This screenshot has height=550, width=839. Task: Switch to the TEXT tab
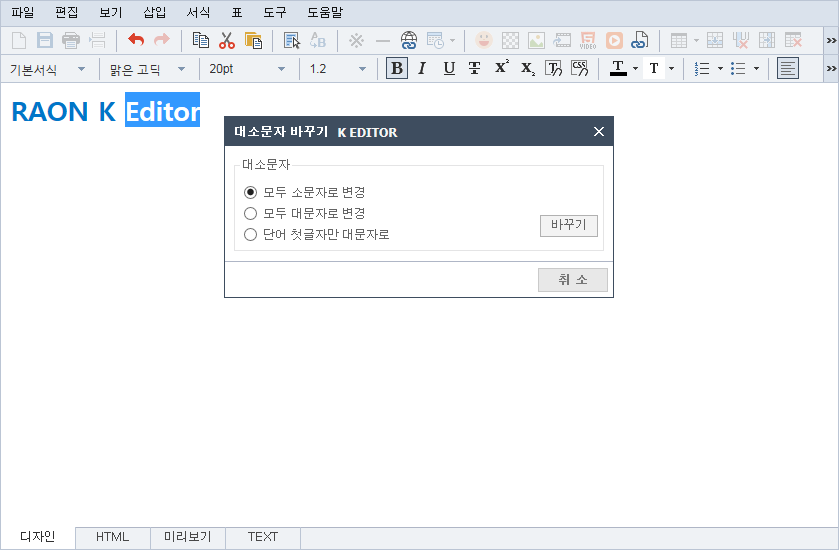pyautogui.click(x=263, y=537)
